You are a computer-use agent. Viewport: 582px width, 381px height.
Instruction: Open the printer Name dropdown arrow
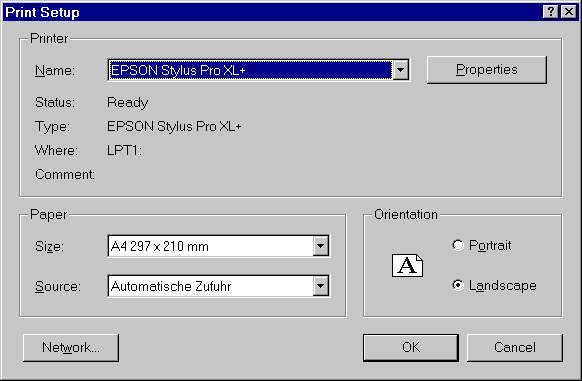400,70
